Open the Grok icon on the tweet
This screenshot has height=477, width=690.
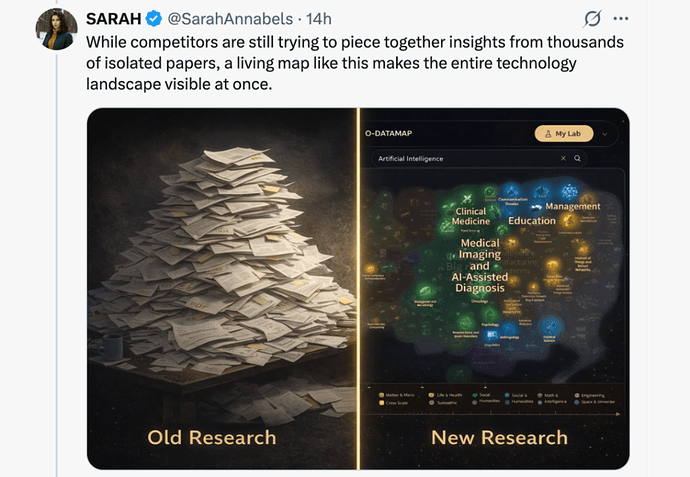592,18
